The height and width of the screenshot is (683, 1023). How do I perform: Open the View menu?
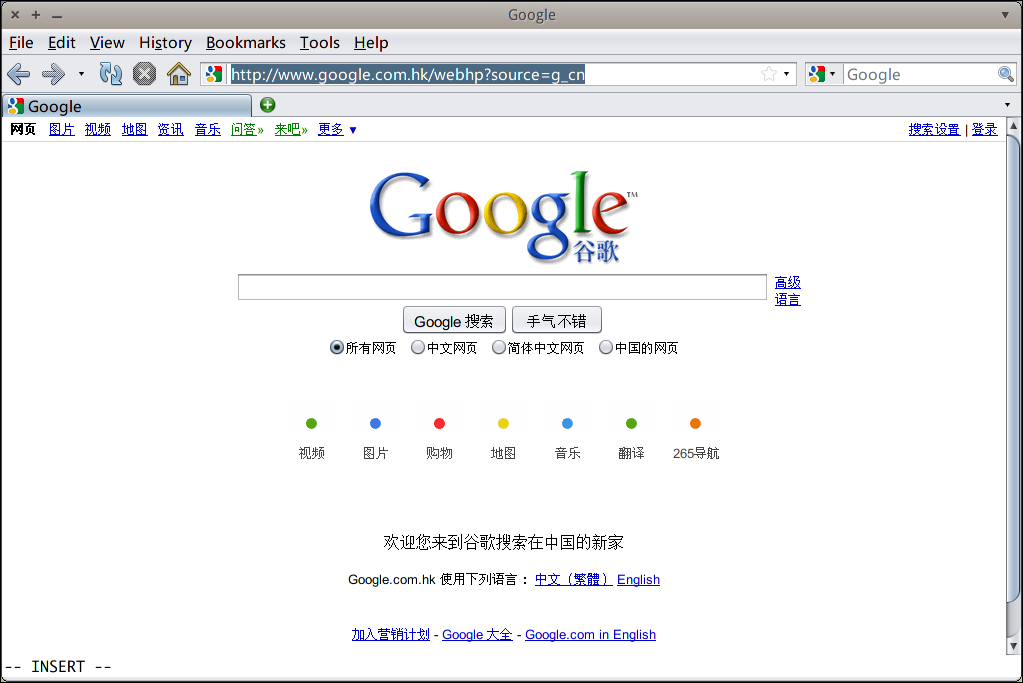(x=107, y=42)
